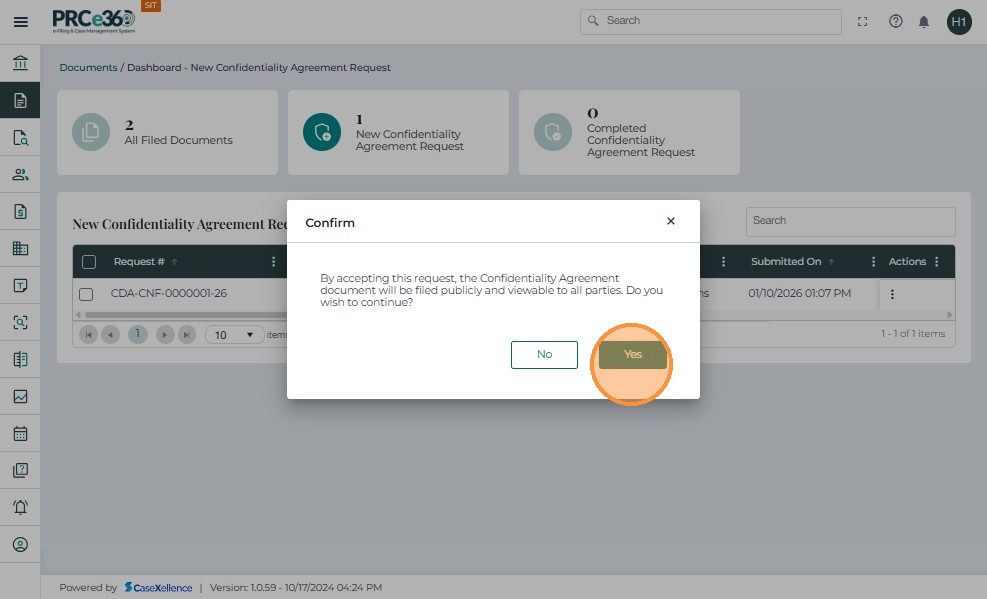Open the items per page dropdown

(234, 335)
